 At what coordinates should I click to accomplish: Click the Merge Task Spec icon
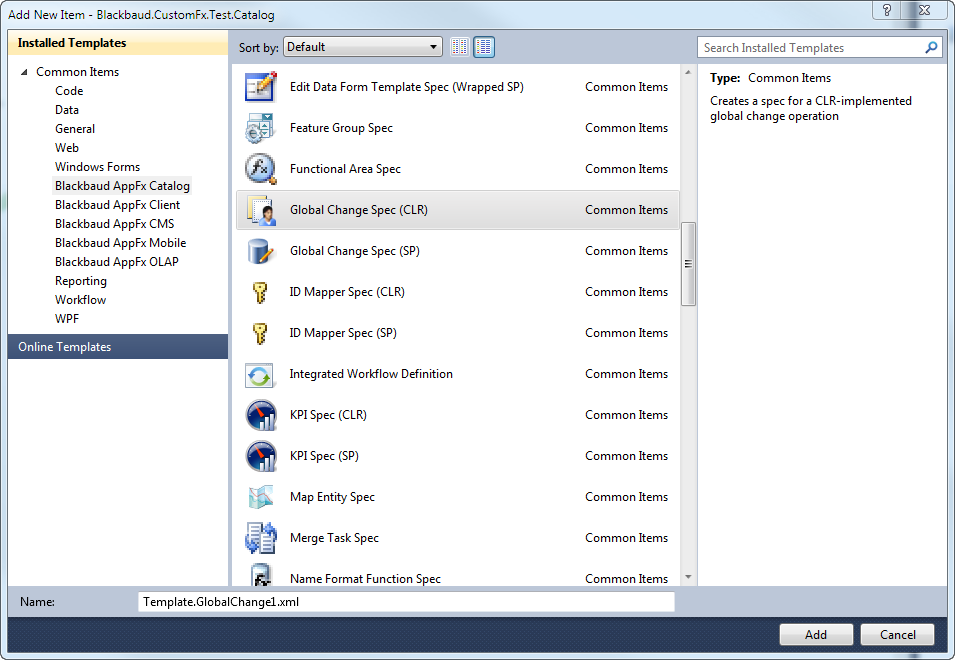pyautogui.click(x=261, y=538)
